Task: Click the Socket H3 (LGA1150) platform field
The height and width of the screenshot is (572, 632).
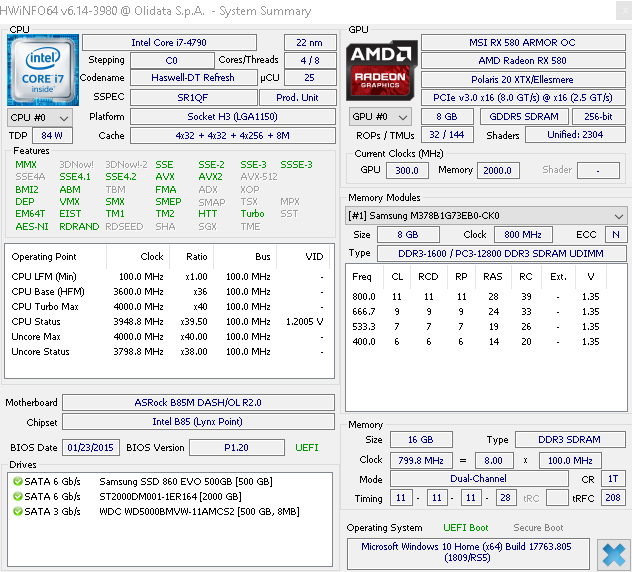Action: (233, 116)
